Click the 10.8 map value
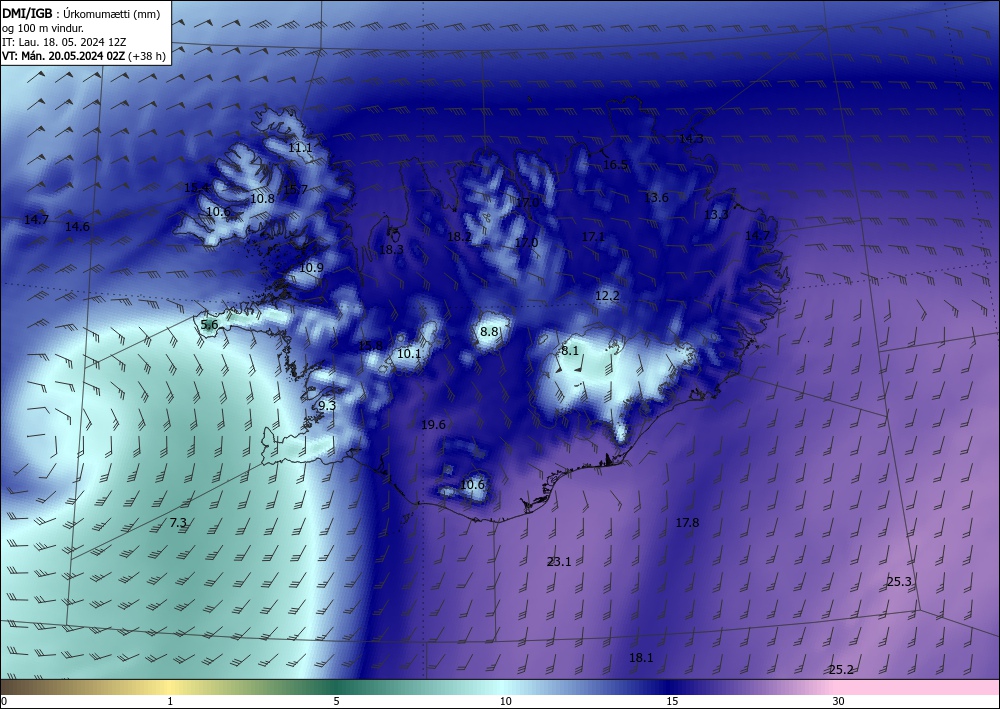1000x709 pixels. tap(262, 198)
